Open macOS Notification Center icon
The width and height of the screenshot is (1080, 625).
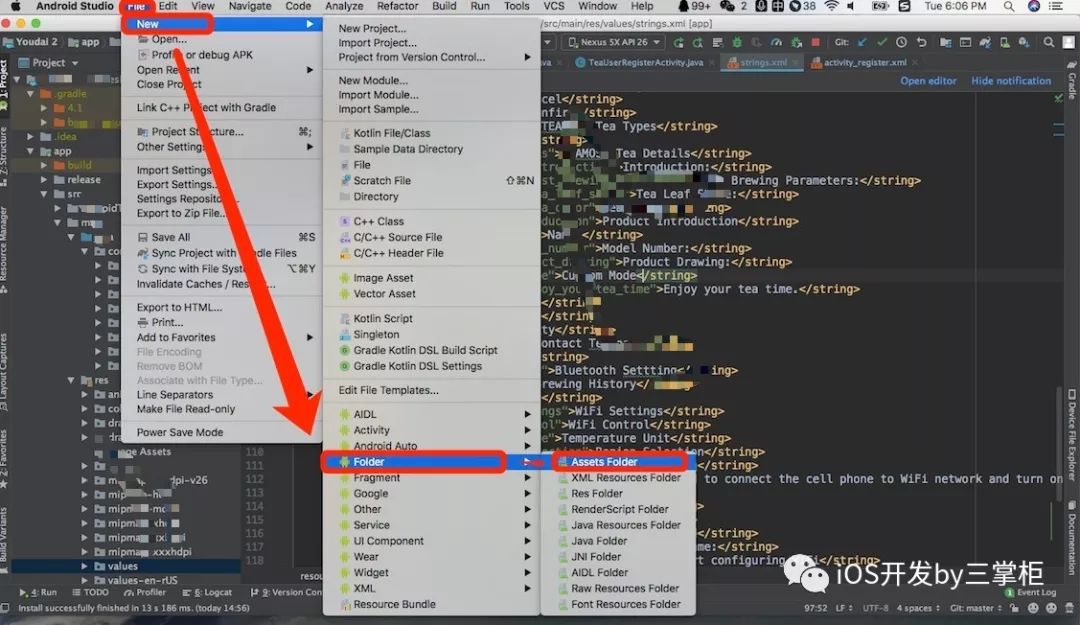1055,6
